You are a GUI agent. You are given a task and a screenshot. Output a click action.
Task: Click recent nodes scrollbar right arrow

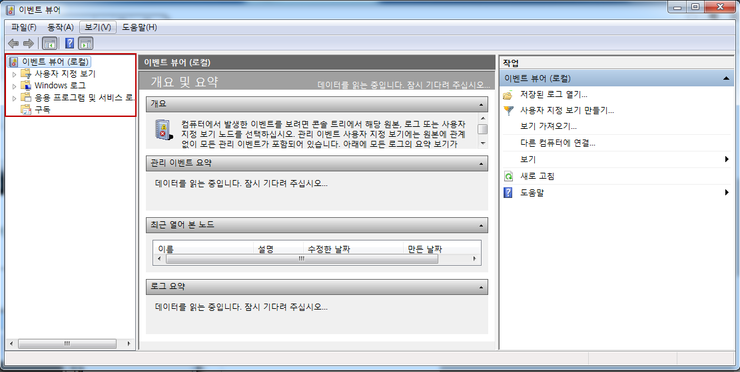point(474,259)
